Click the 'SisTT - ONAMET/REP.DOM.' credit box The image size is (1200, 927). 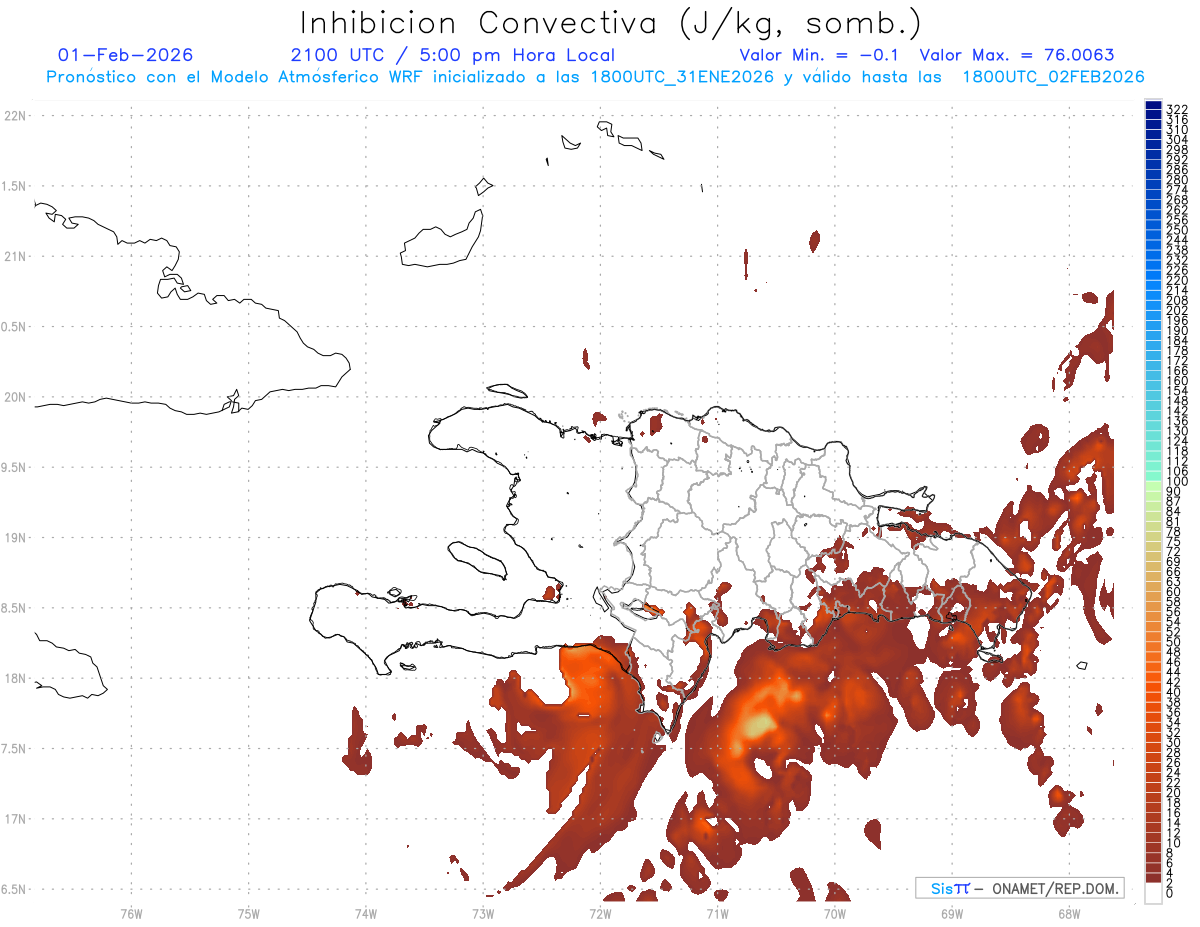(x=1019, y=888)
